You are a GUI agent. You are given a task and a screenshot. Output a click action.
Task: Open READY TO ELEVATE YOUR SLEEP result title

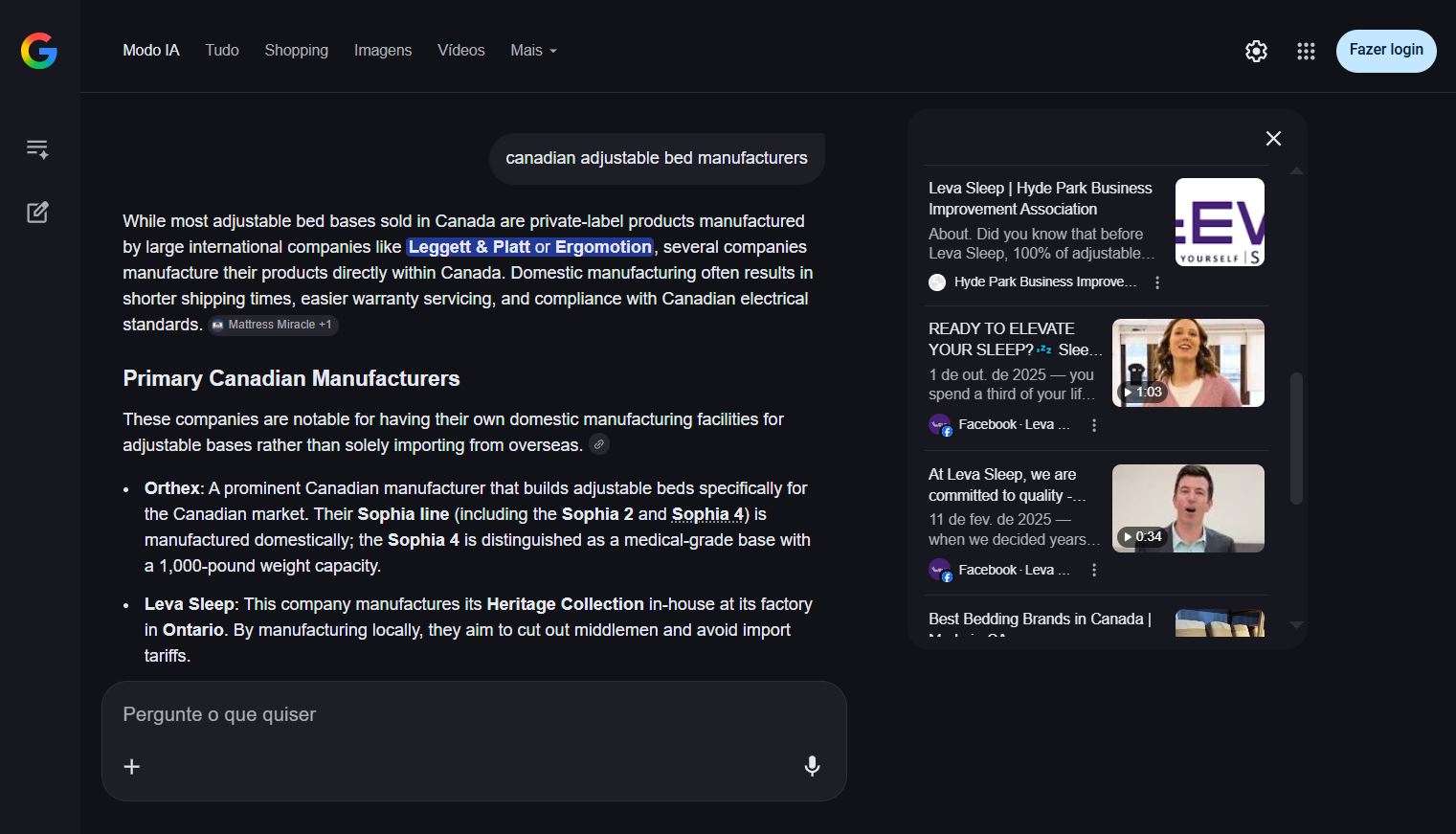point(1015,339)
